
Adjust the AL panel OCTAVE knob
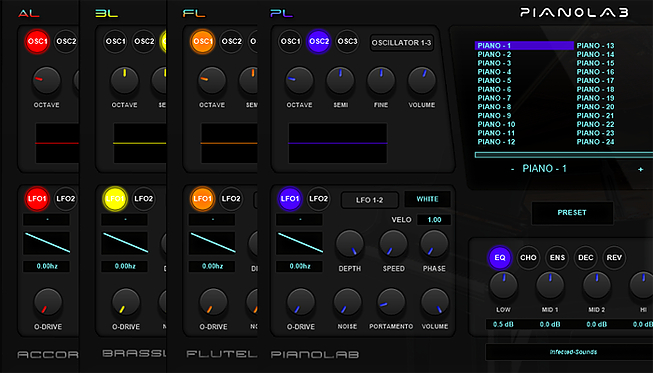(46, 81)
